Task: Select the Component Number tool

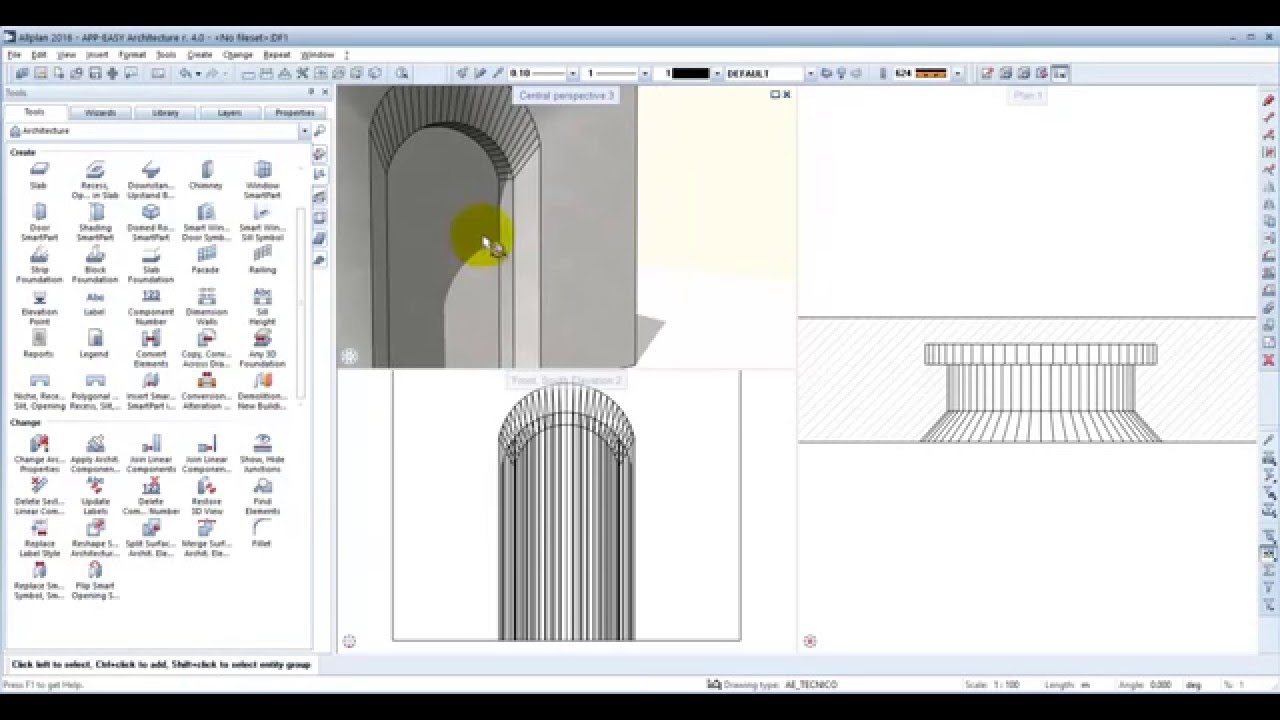Action: click(x=151, y=306)
